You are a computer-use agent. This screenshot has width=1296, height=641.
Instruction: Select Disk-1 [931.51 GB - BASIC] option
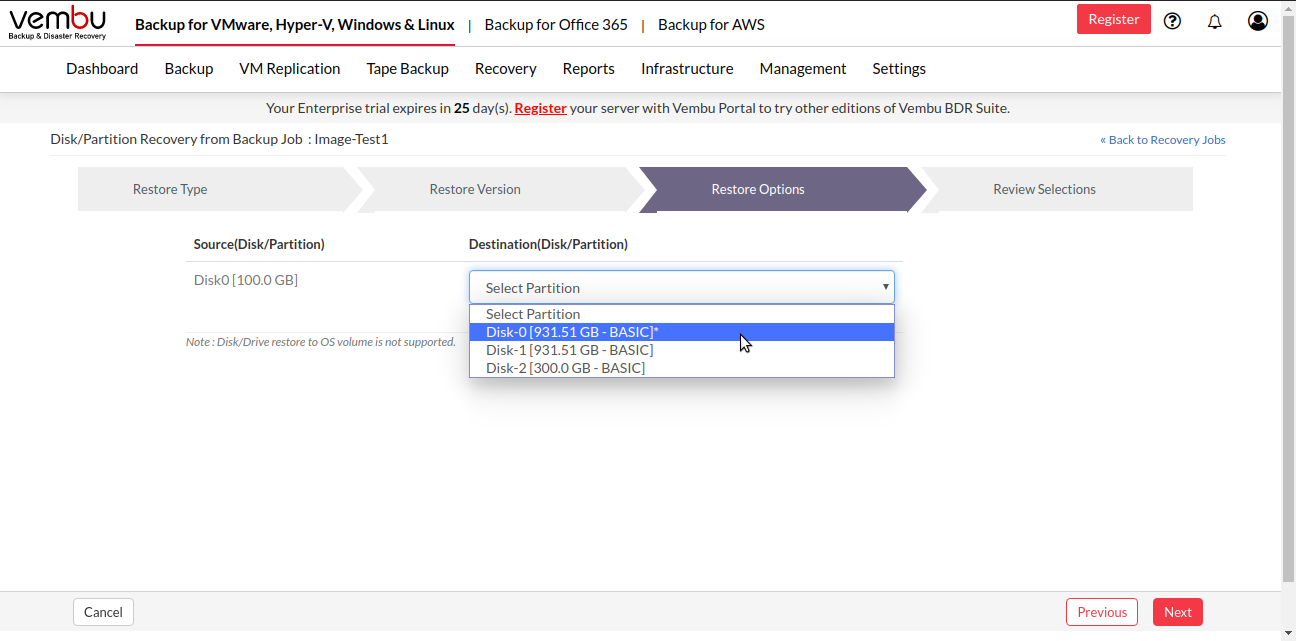682,350
